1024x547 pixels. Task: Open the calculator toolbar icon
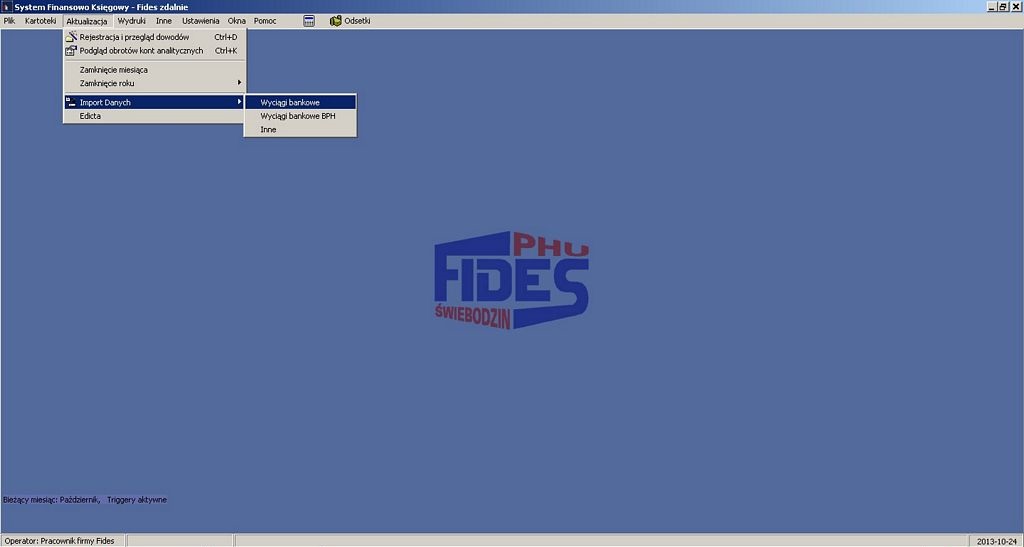point(309,21)
